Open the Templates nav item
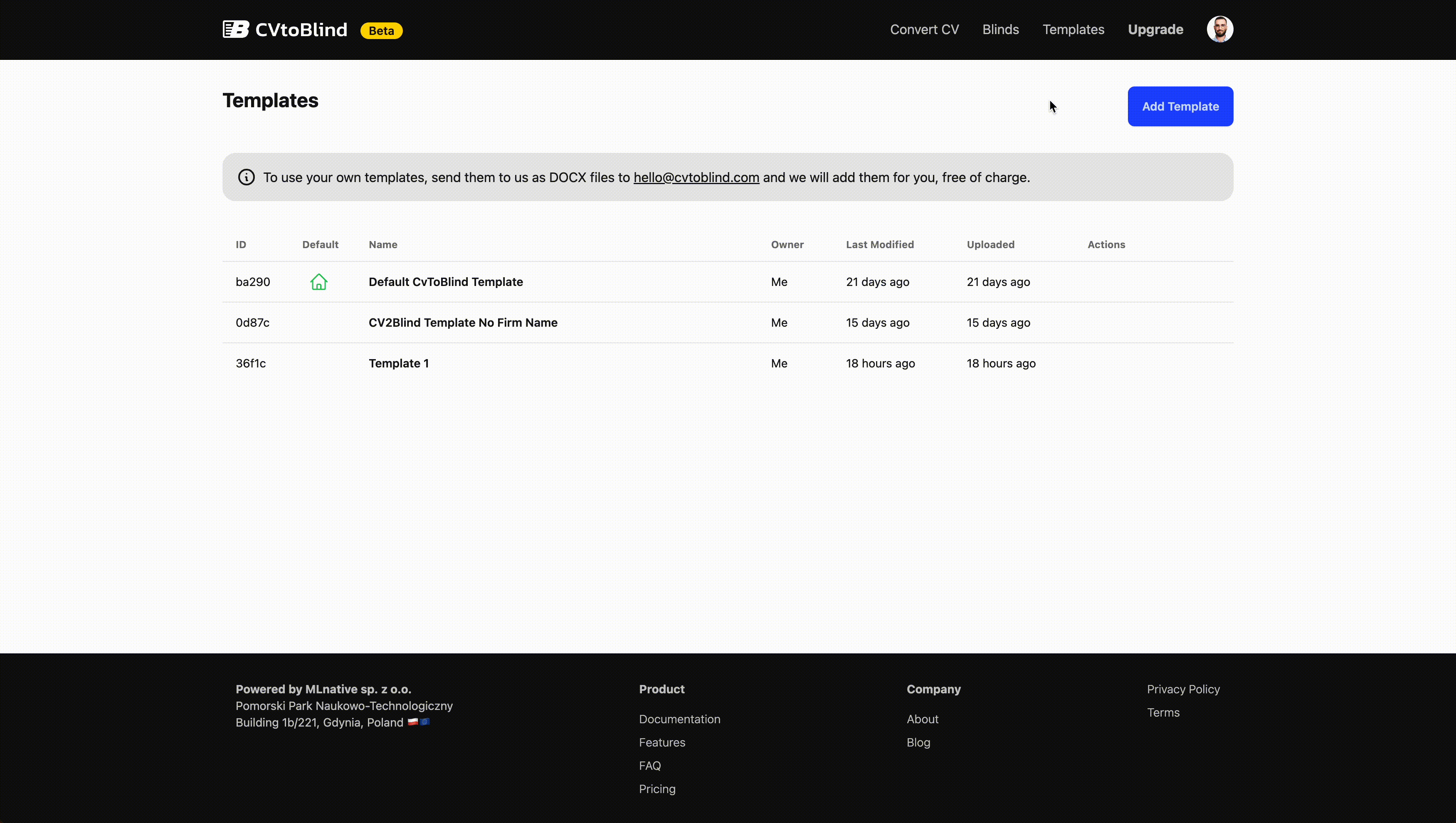Screen dimensions: 1456x823 click(1073, 30)
